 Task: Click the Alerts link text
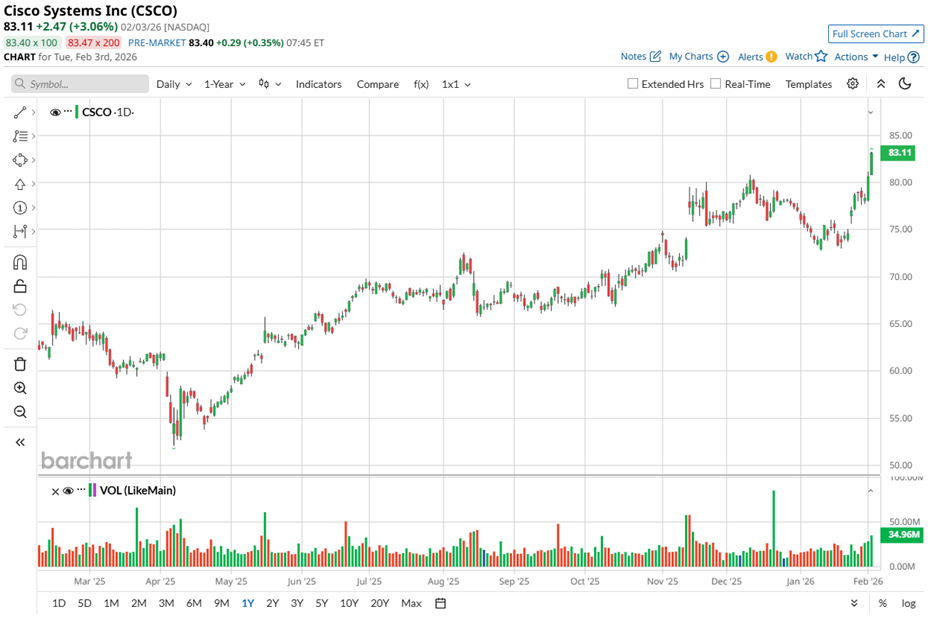coord(750,57)
